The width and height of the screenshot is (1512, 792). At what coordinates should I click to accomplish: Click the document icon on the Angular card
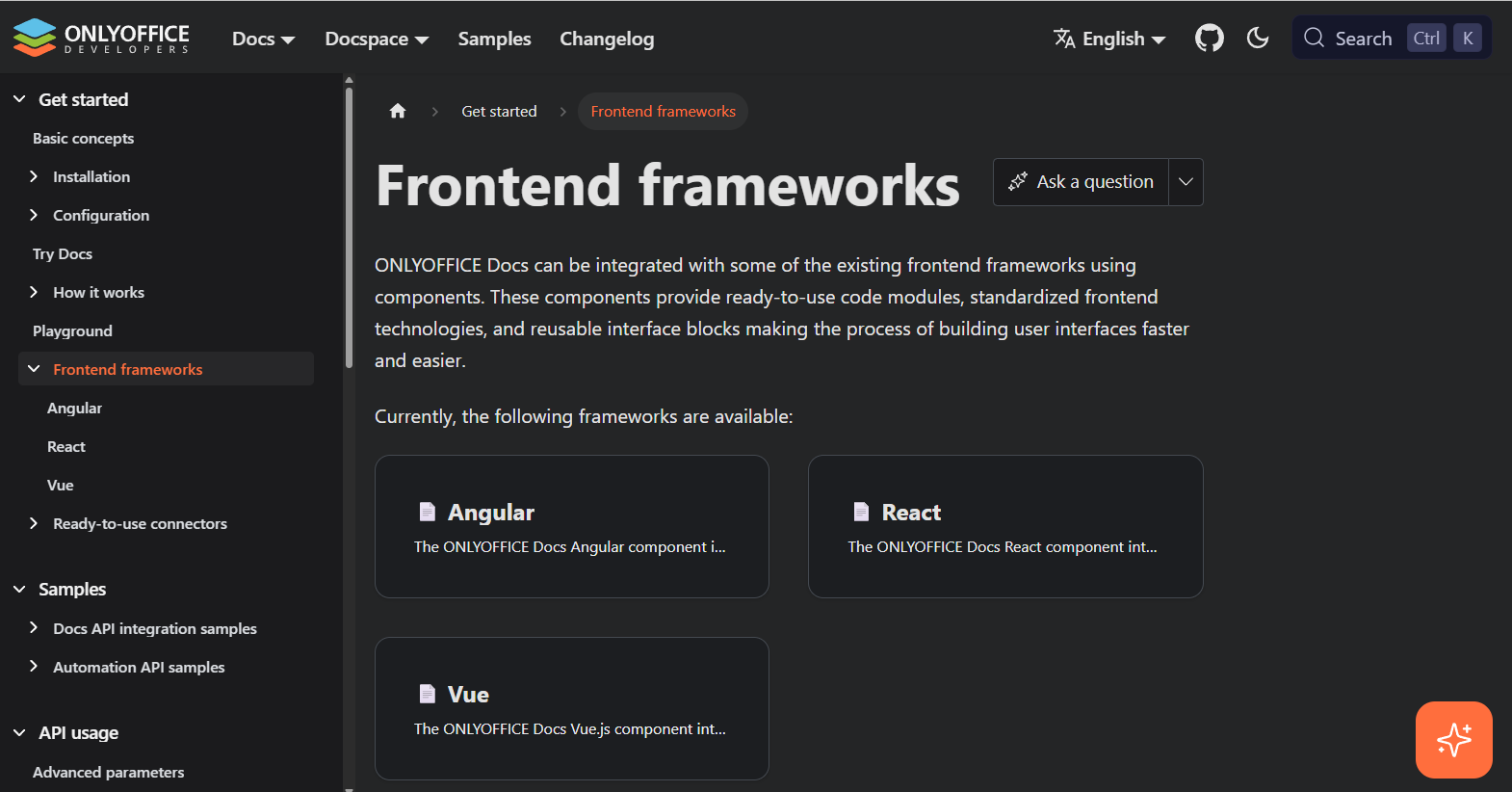click(428, 511)
